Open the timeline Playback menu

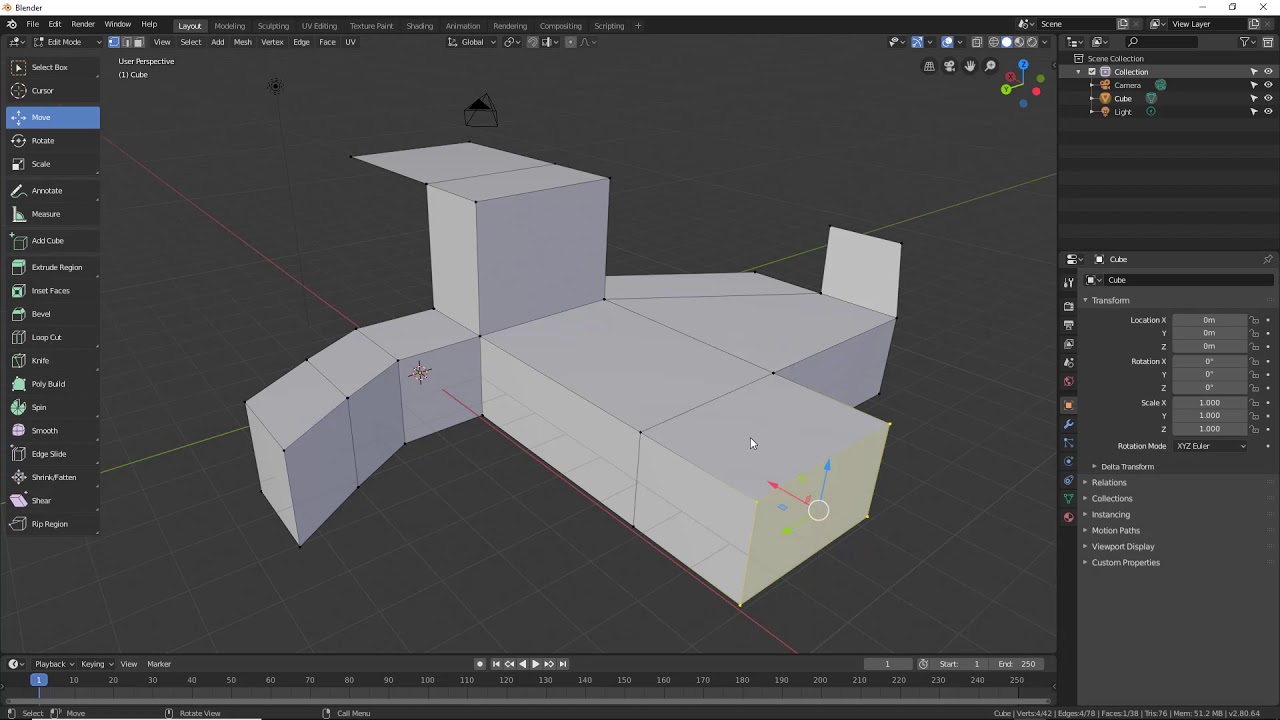tap(53, 664)
